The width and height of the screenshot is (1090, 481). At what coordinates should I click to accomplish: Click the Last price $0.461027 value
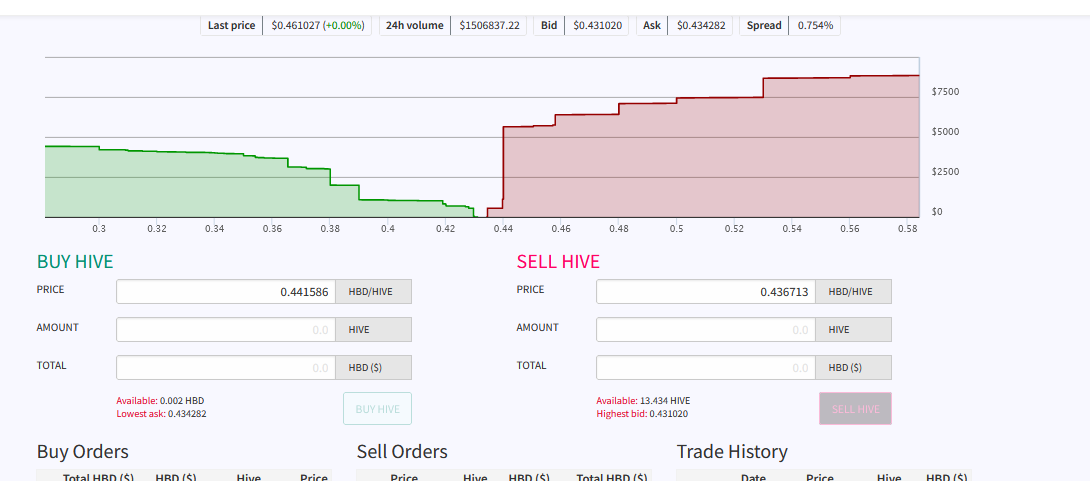pyautogui.click(x=317, y=26)
